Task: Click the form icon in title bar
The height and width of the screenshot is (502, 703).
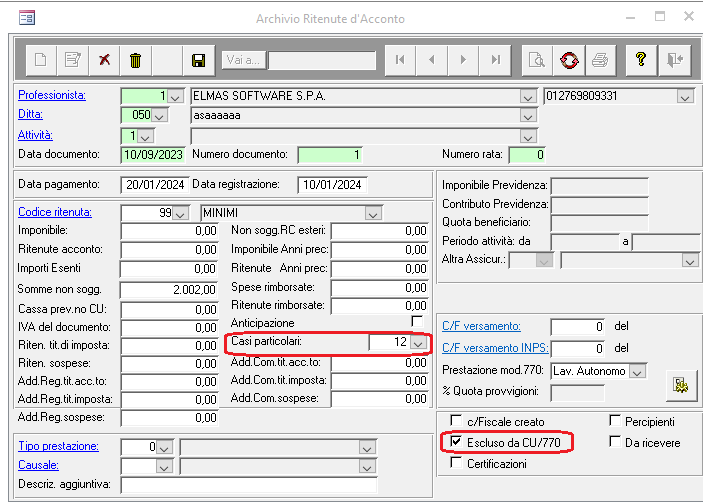Action: click(x=27, y=18)
